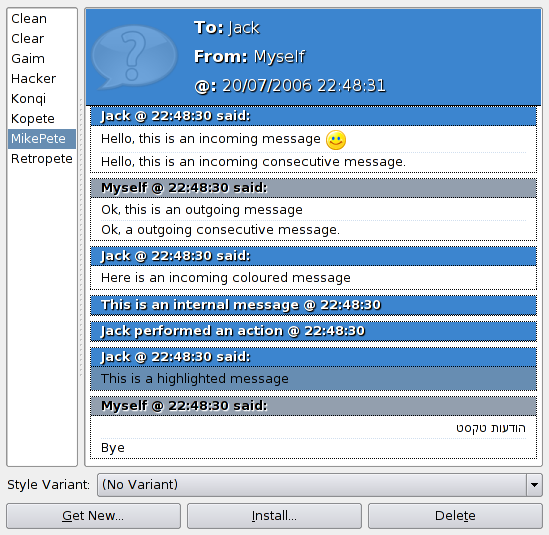This screenshot has height=535, width=549.
Task: Click the Delete button
Action: (x=455, y=516)
